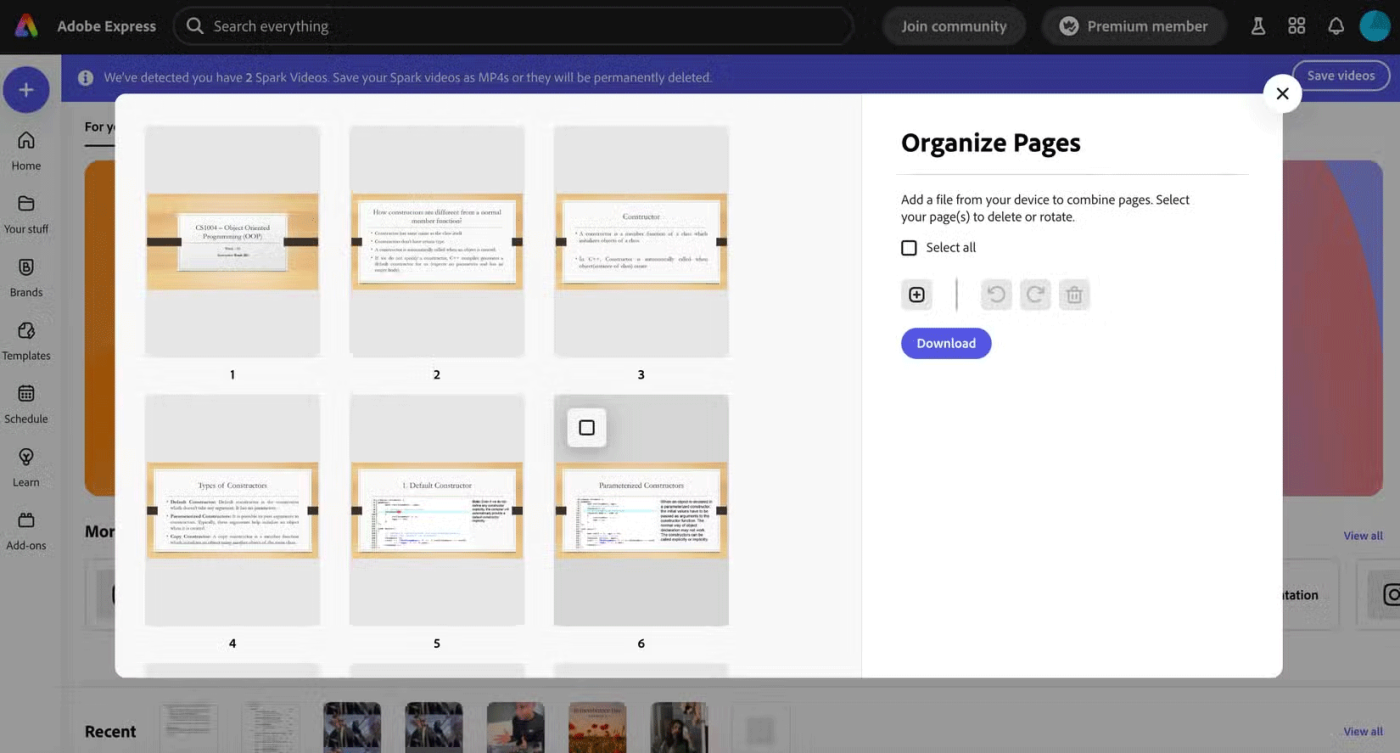Go to Brands in the sidebar

click(x=27, y=278)
